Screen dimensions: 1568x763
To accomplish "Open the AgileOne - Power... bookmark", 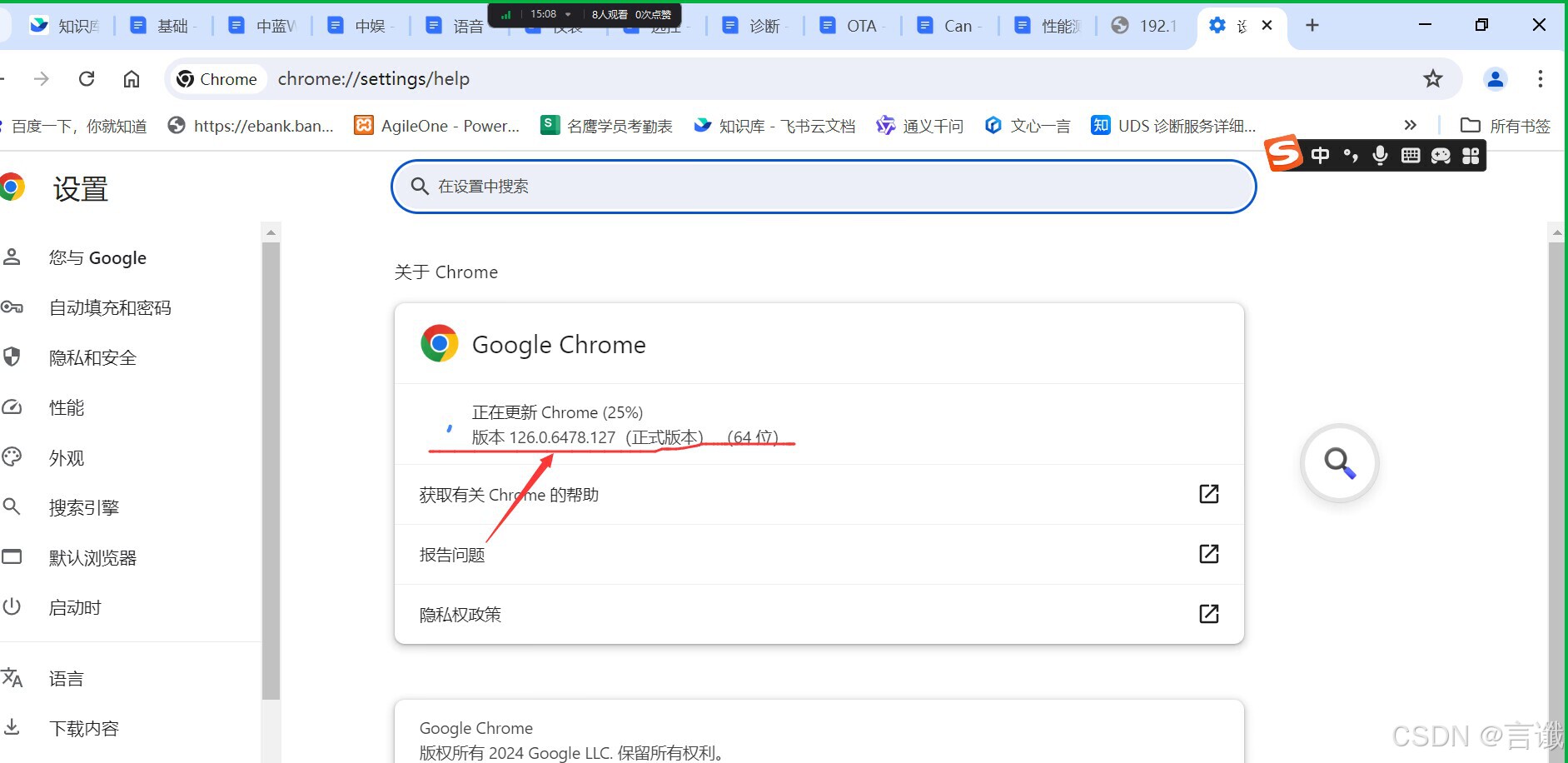I will click(x=437, y=126).
